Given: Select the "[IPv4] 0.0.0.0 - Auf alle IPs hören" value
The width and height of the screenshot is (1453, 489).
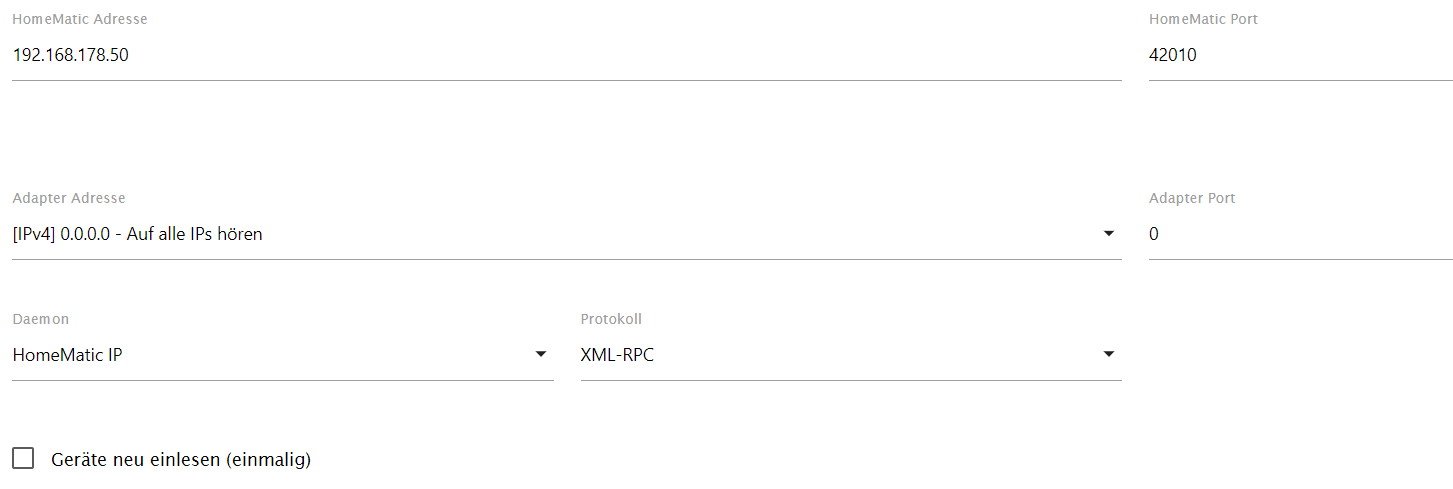Looking at the screenshot, I should coord(137,235).
